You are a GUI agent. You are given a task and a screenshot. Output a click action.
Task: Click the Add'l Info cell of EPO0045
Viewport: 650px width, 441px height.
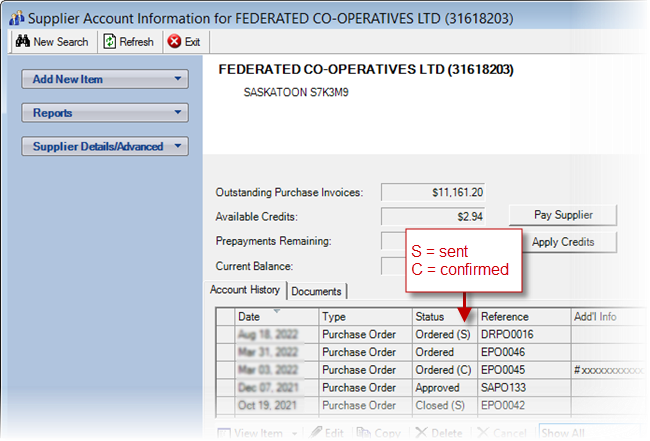coord(608,370)
